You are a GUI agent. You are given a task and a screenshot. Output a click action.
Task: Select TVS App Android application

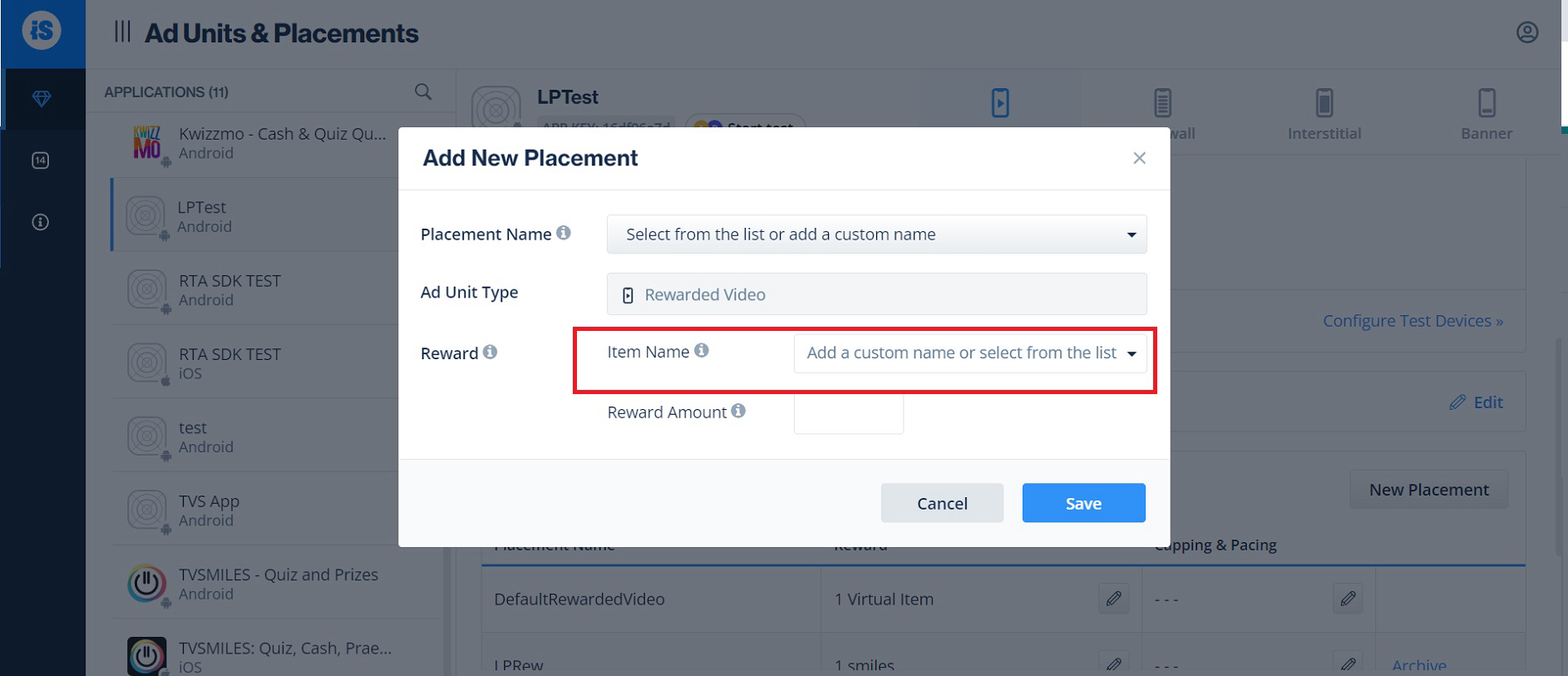click(276, 509)
